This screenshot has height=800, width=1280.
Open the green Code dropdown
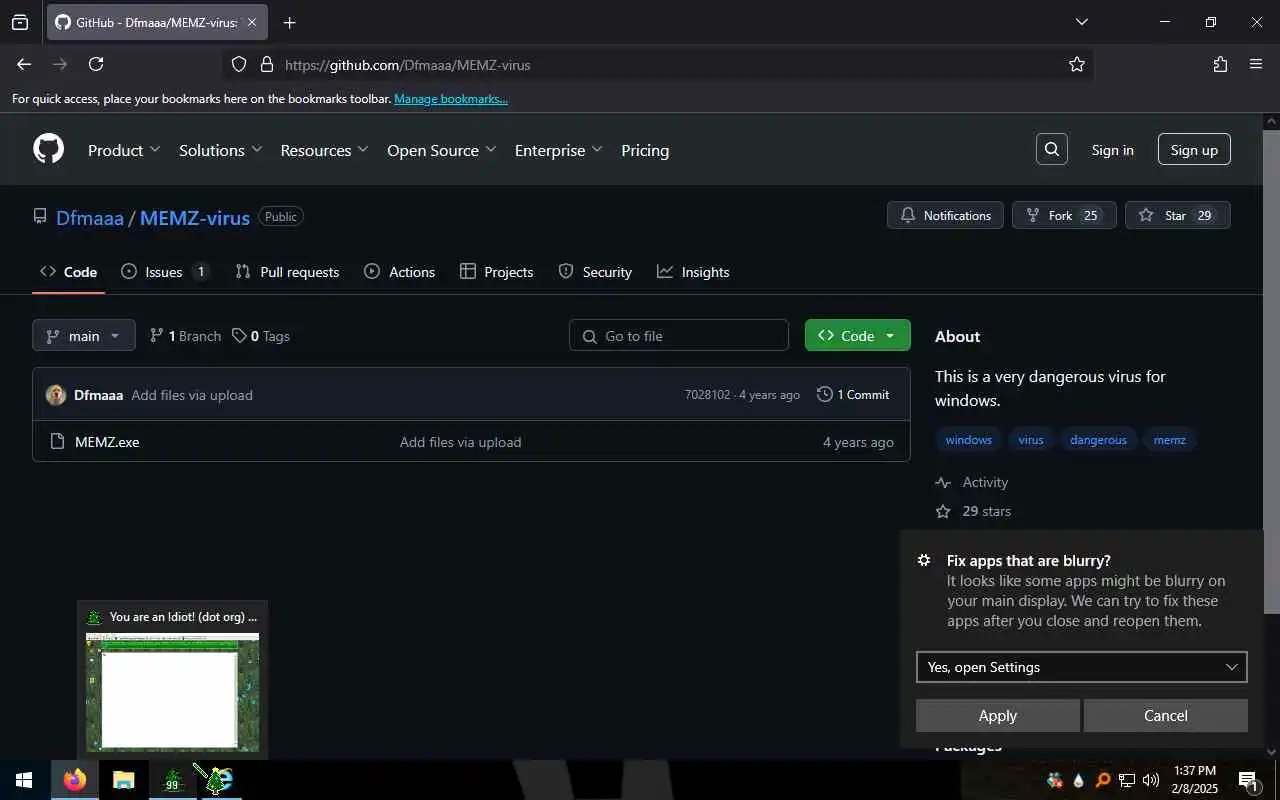click(x=857, y=336)
